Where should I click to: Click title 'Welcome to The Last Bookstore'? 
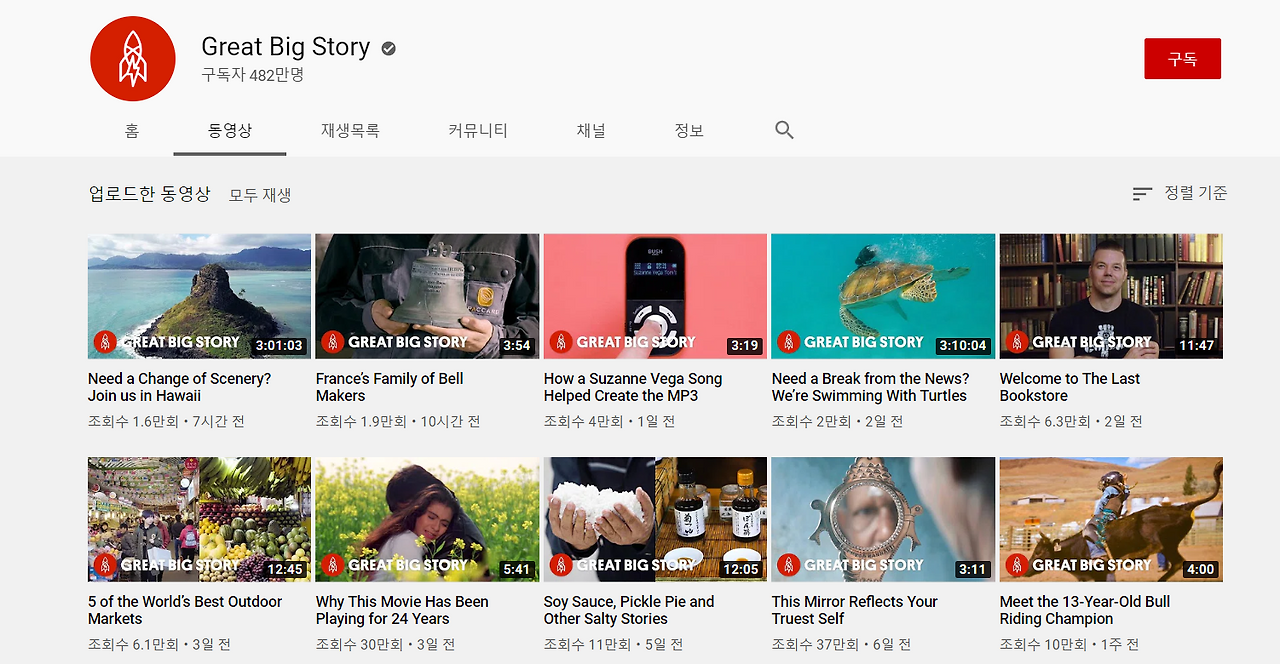pyautogui.click(x=1070, y=387)
